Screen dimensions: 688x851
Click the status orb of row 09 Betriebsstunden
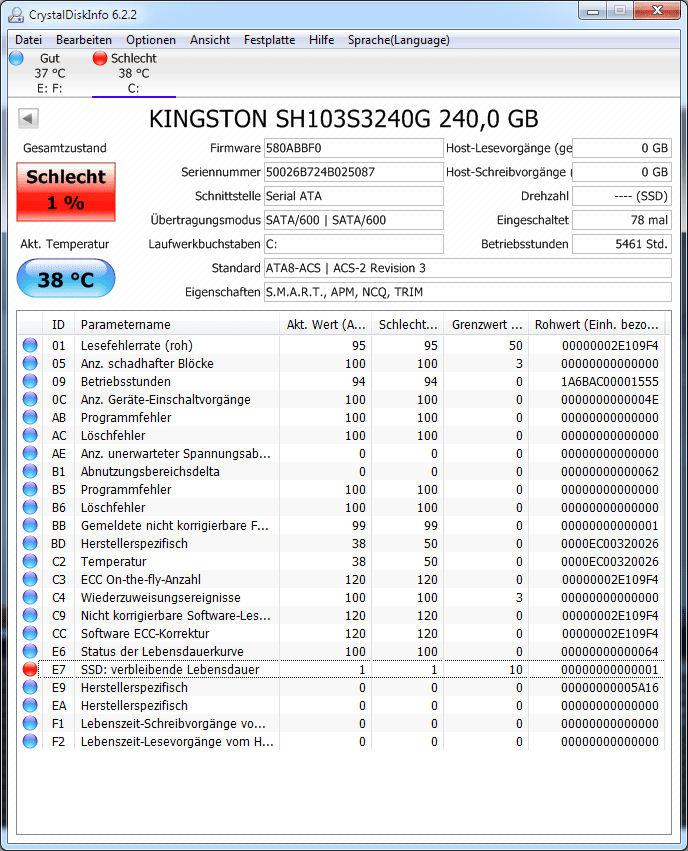pos(30,381)
